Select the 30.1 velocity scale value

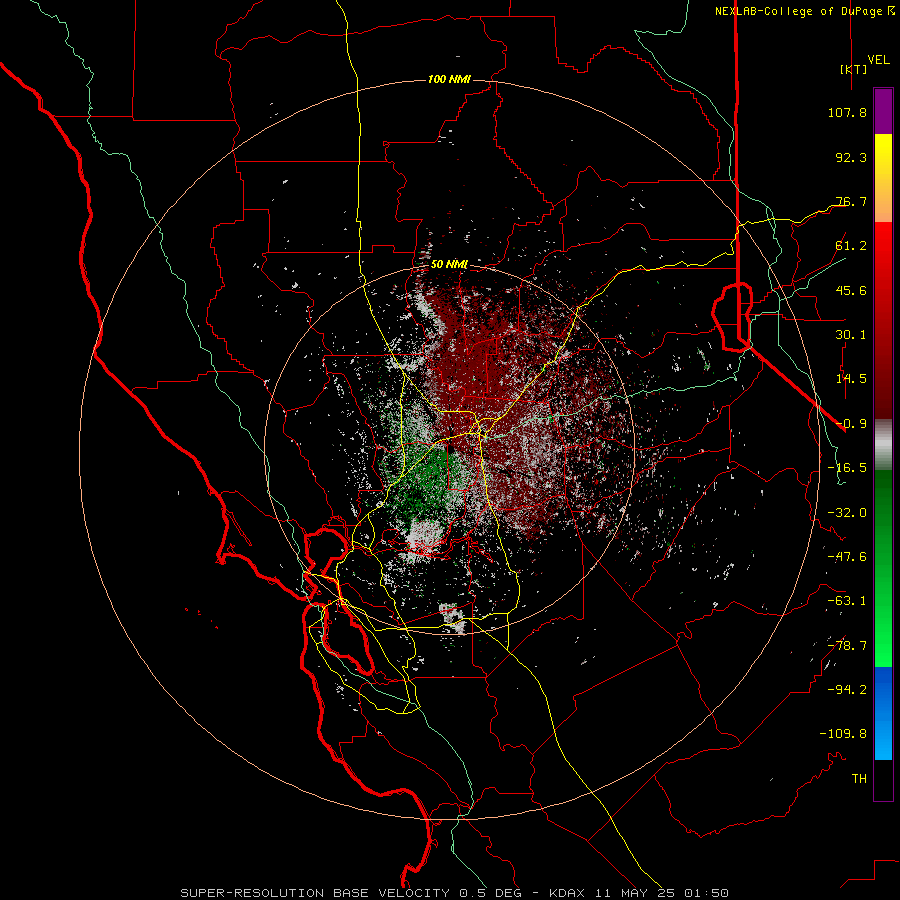(851, 335)
